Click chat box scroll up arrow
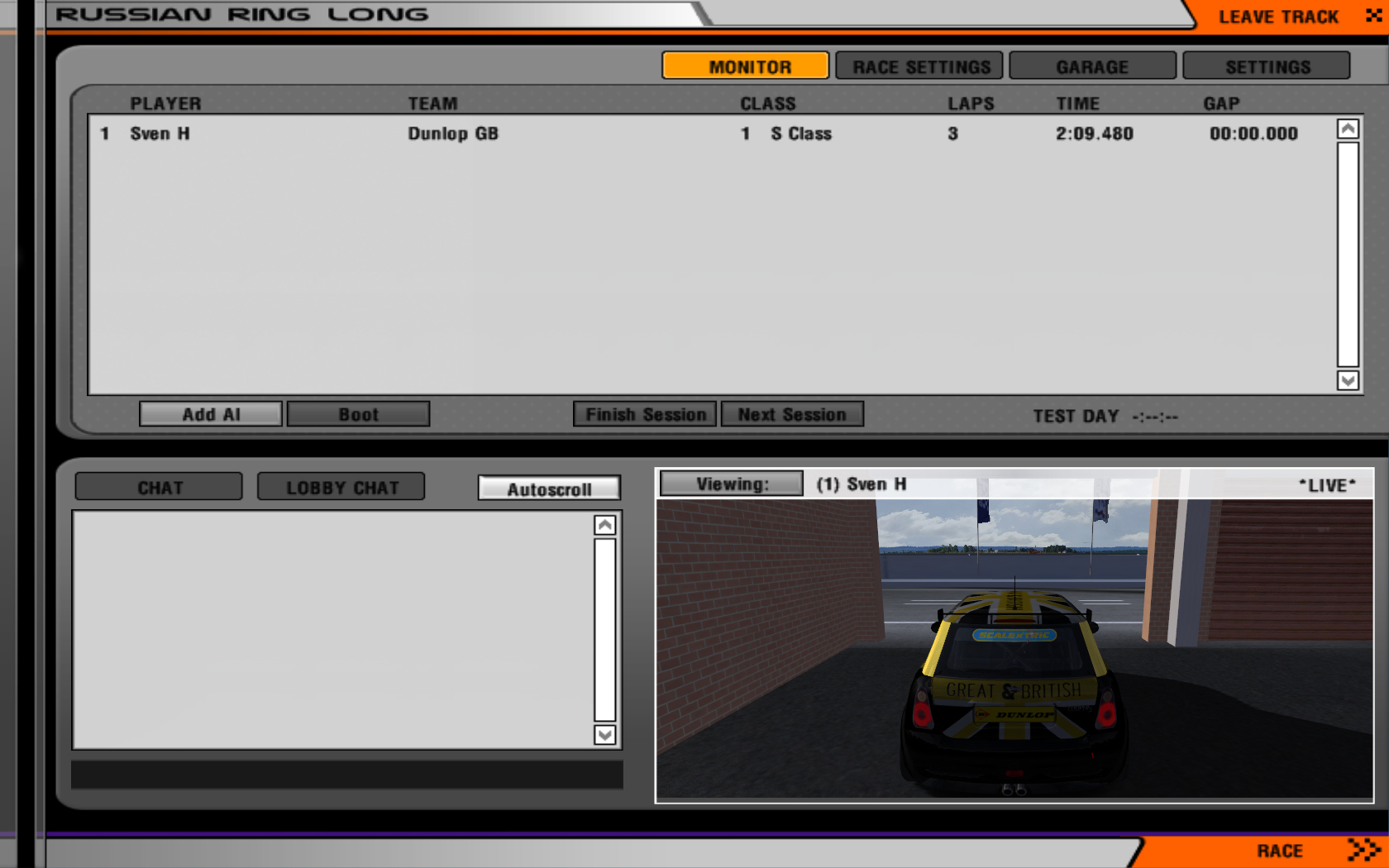Image resolution: width=1389 pixels, height=868 pixels. tap(605, 525)
